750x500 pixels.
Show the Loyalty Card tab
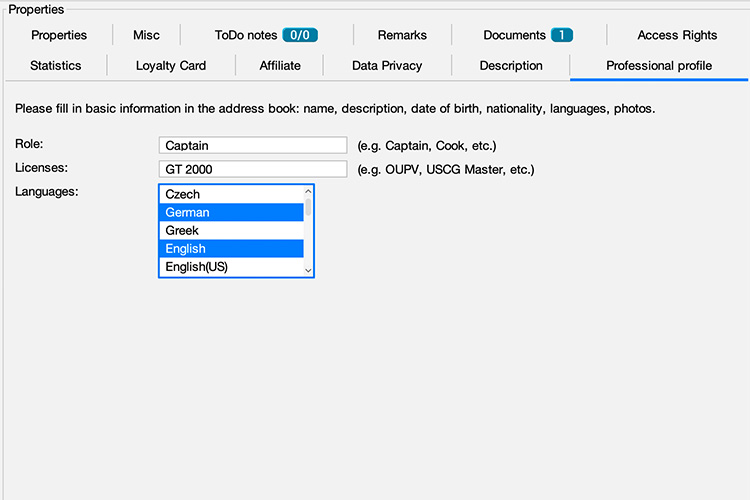(x=171, y=66)
